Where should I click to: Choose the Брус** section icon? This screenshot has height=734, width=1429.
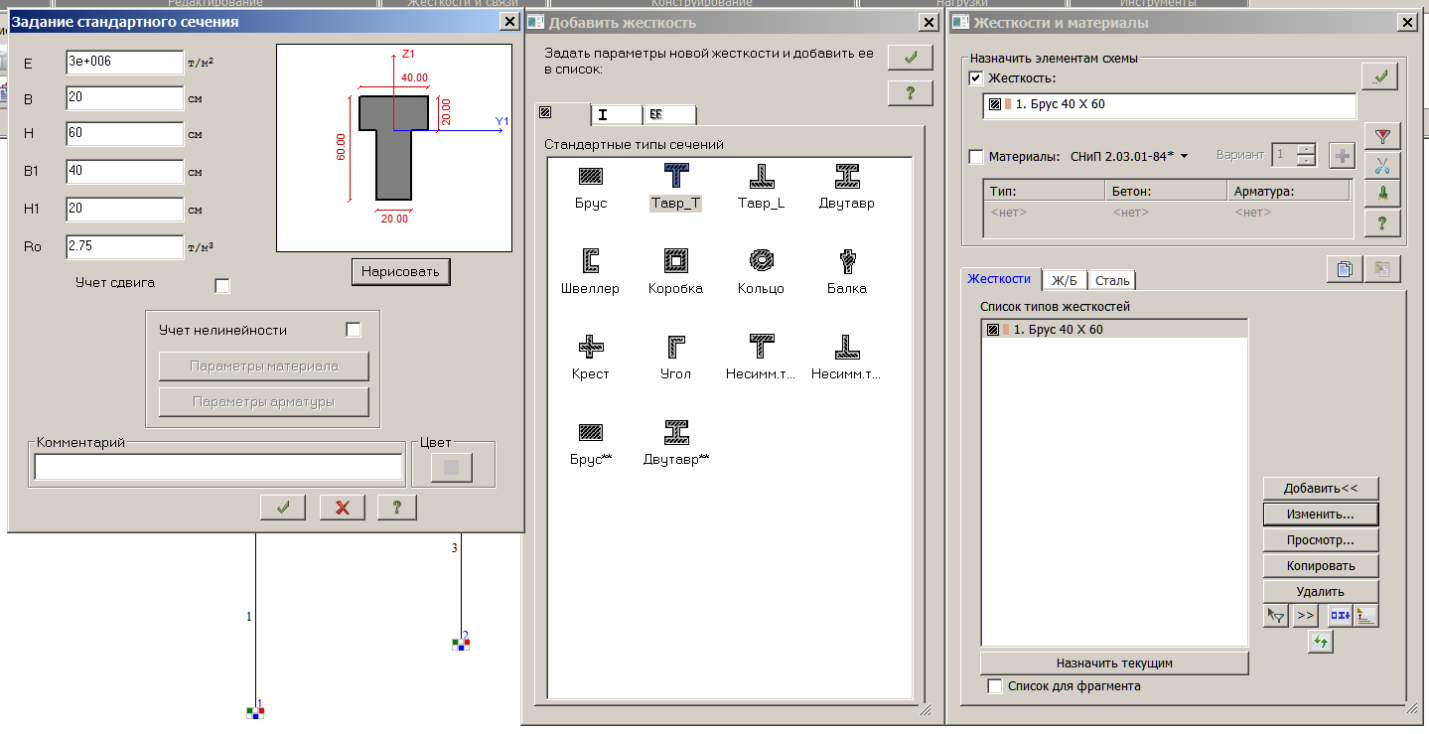pos(590,433)
